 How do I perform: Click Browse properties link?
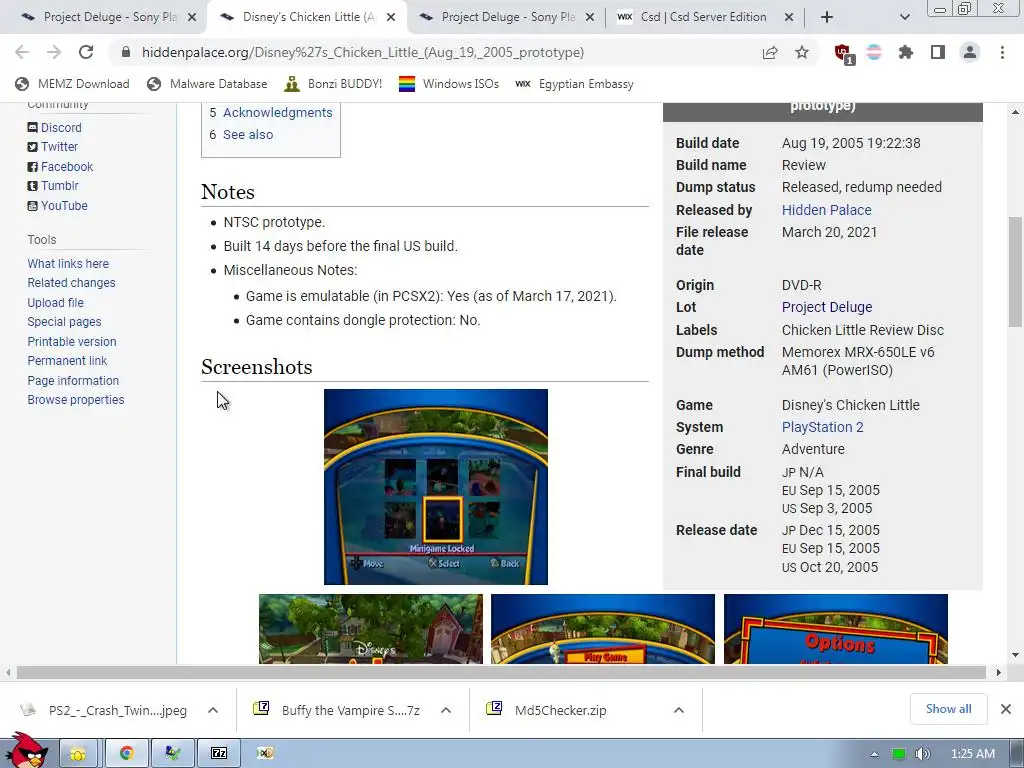pyautogui.click(x=76, y=400)
